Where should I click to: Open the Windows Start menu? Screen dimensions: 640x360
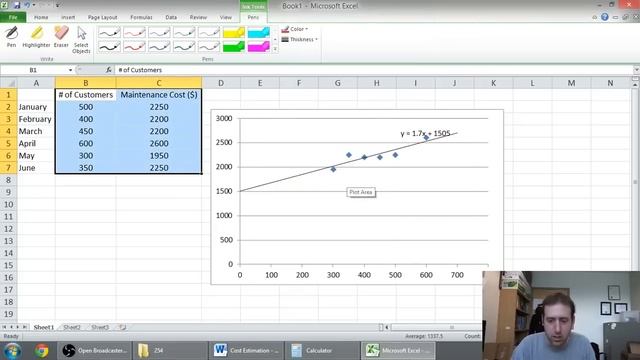tap(13, 351)
